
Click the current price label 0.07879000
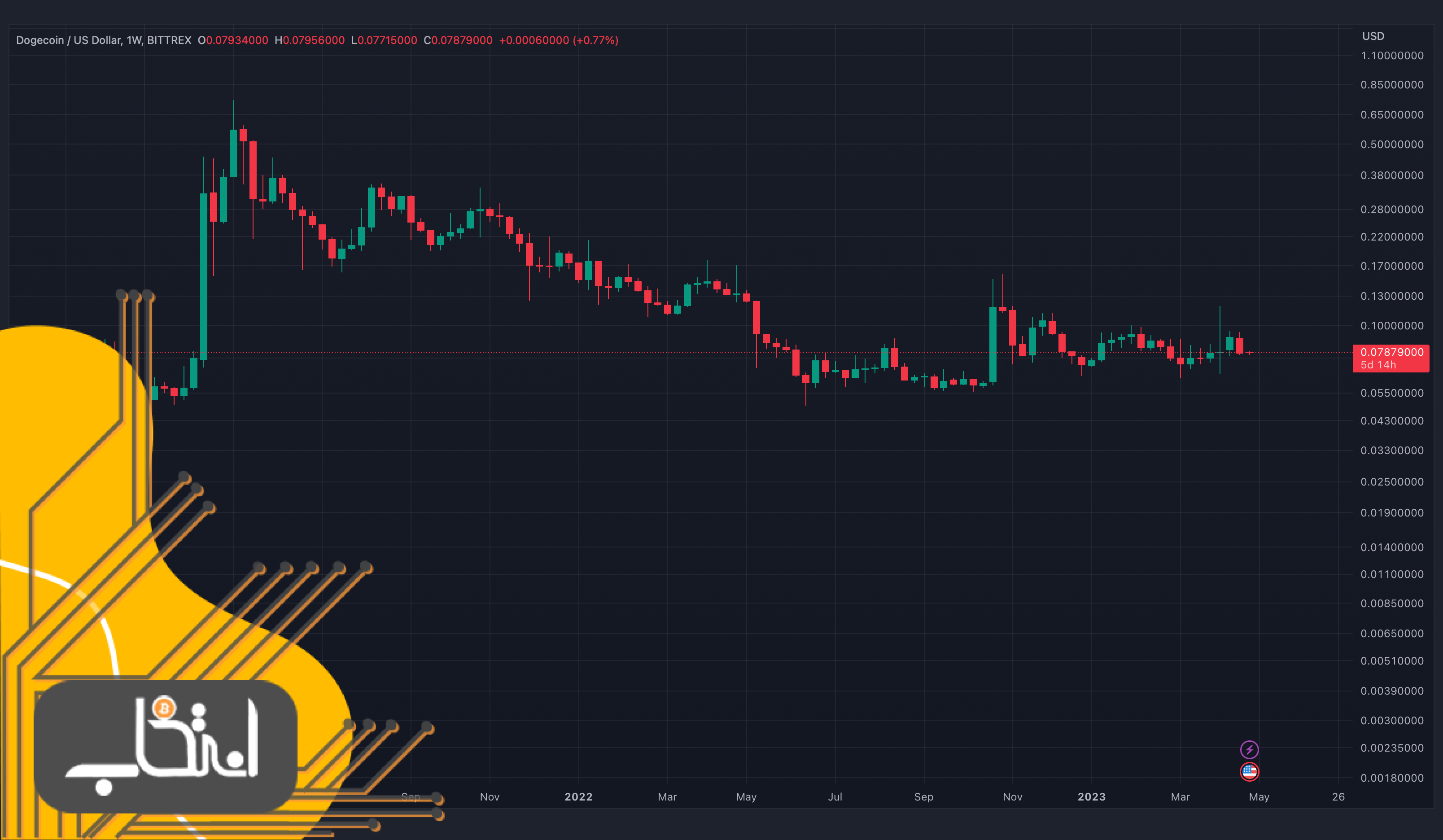1391,352
